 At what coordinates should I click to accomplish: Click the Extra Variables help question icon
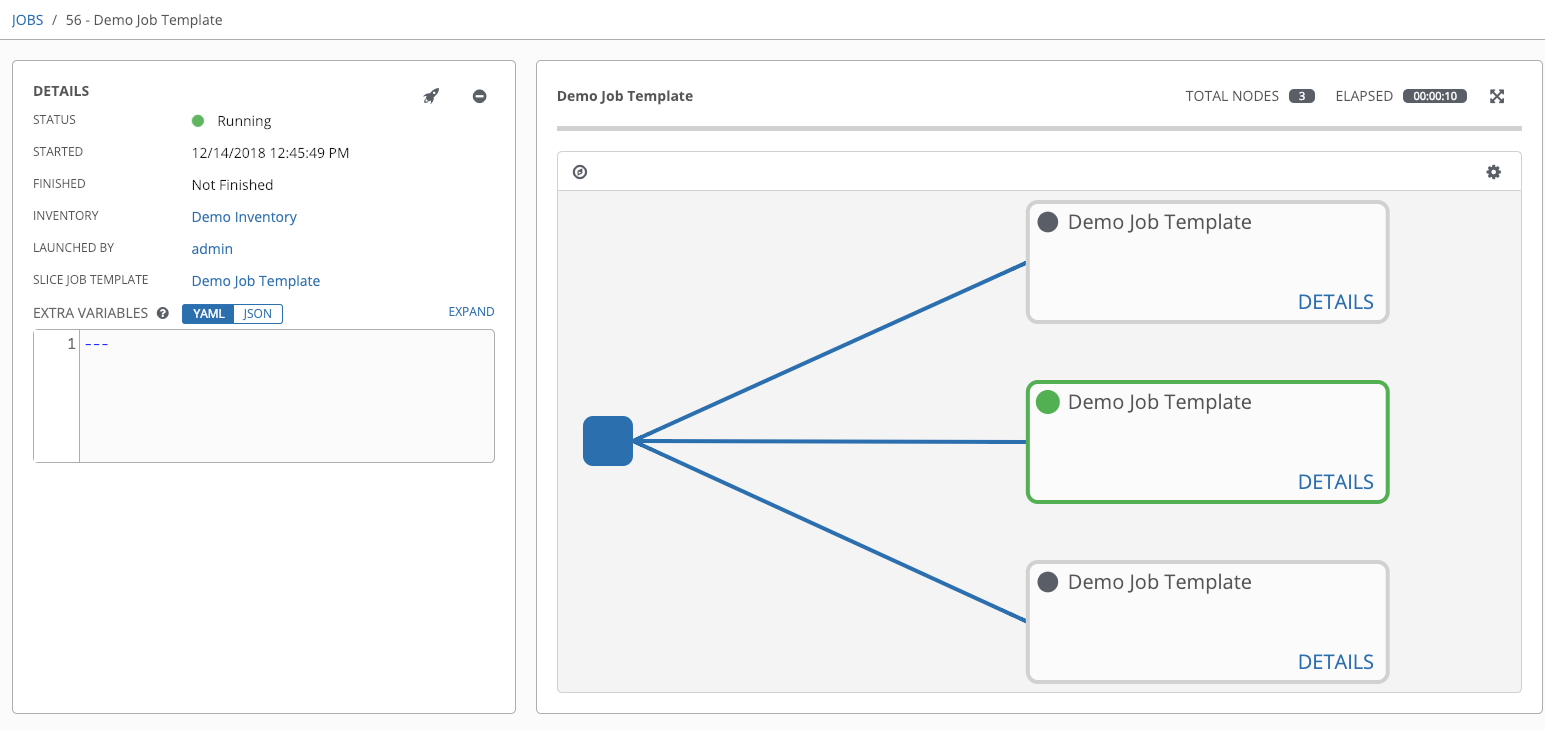(162, 313)
